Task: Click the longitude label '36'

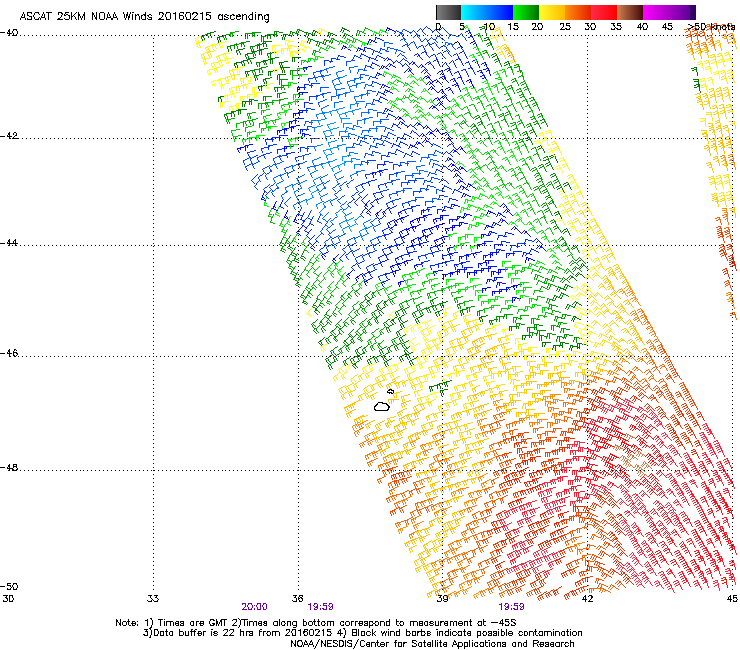Action: 297,599
